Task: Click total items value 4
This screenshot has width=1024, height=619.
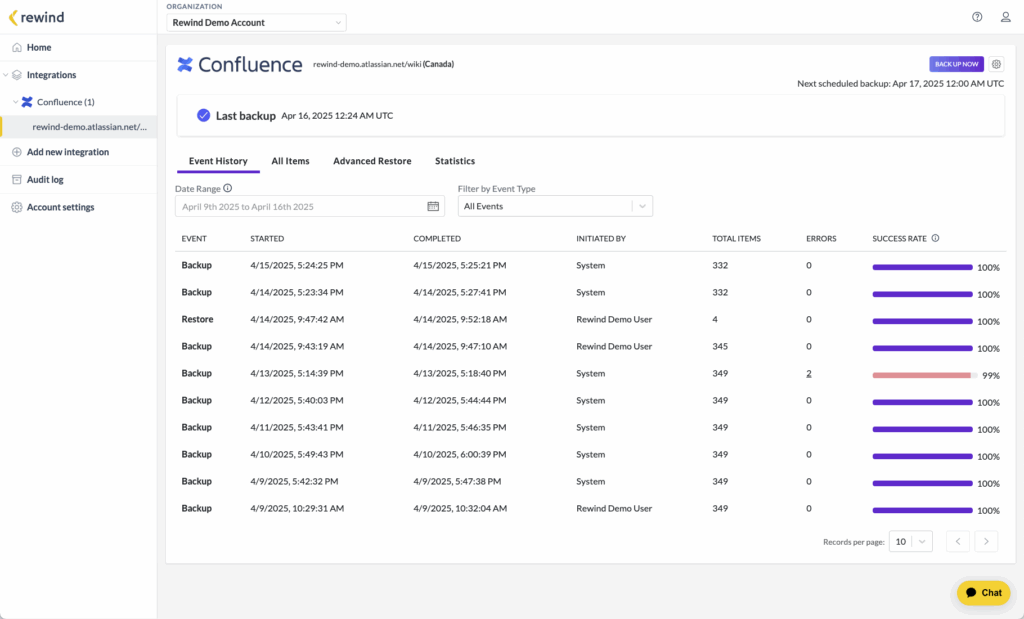Action: (714, 319)
